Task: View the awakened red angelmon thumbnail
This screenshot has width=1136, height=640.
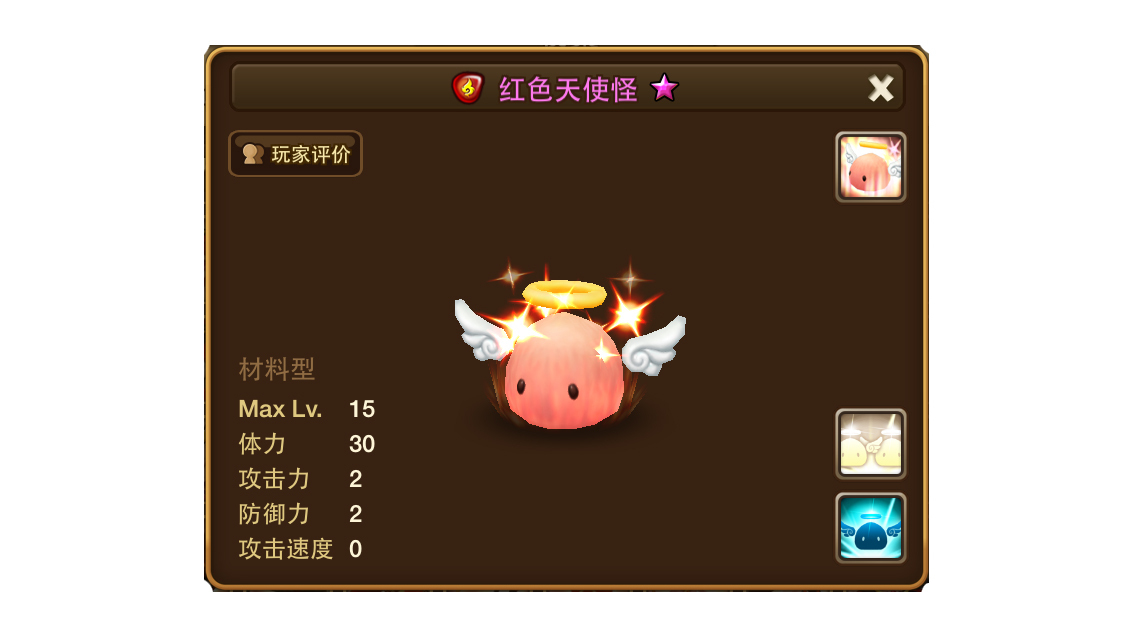Action: point(870,167)
